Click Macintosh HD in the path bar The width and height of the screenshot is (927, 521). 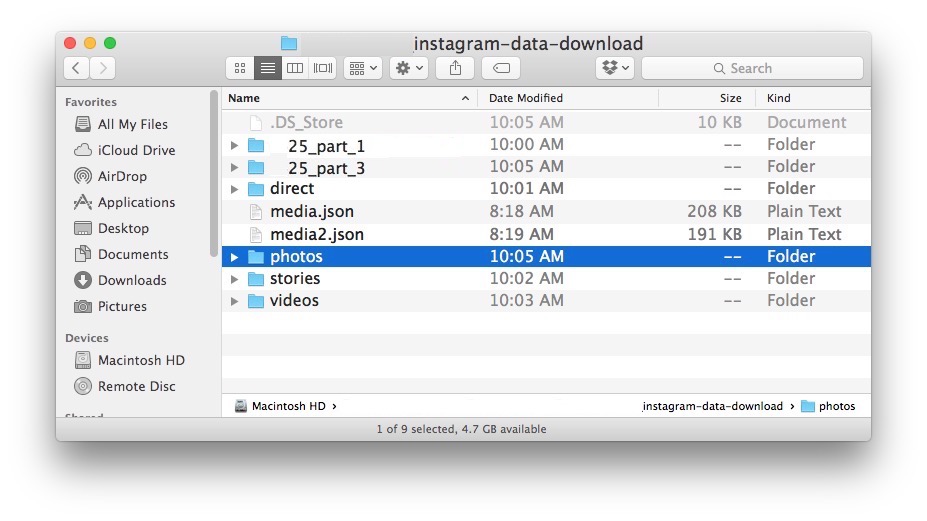coord(280,406)
